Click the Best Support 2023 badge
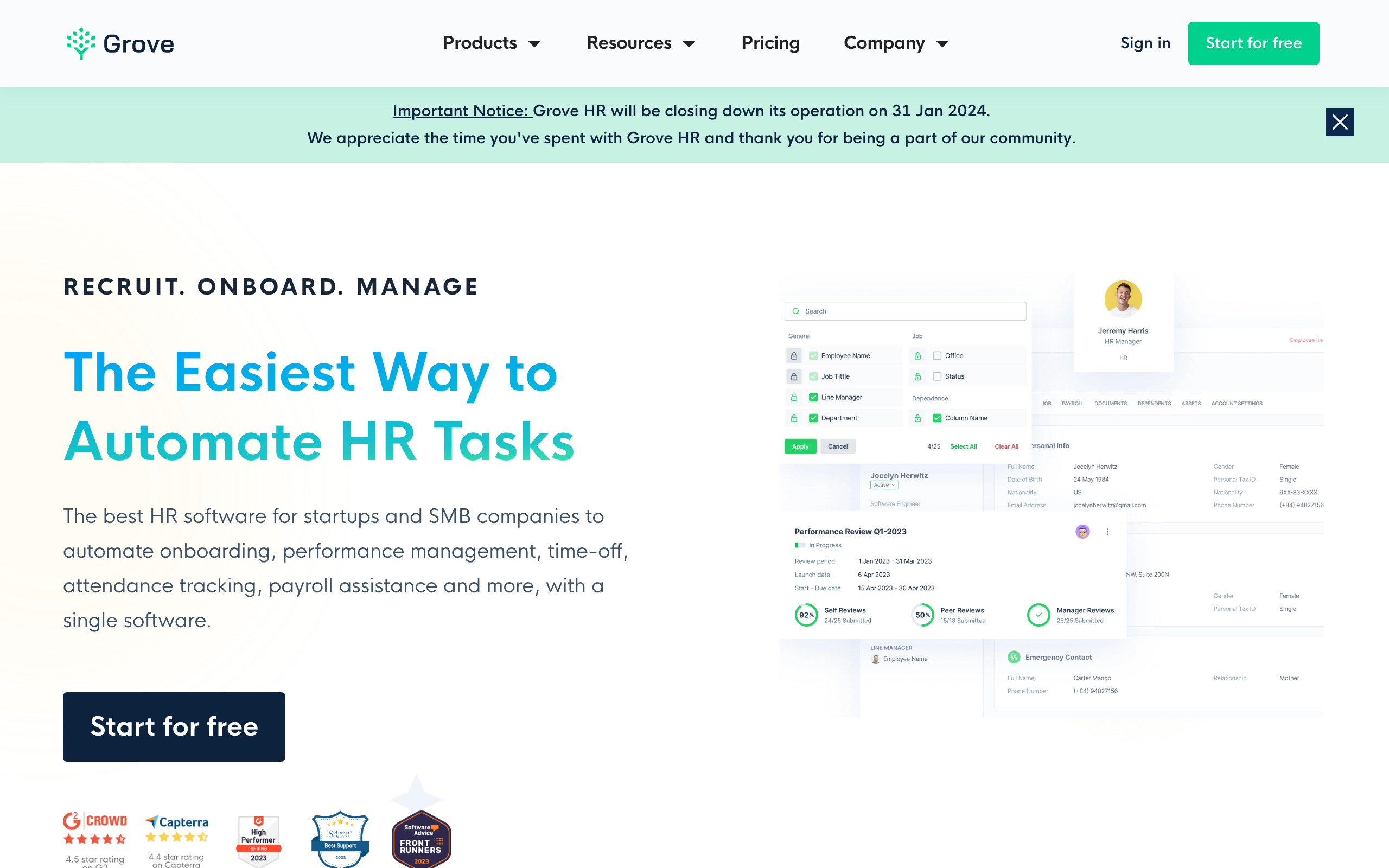 340,839
